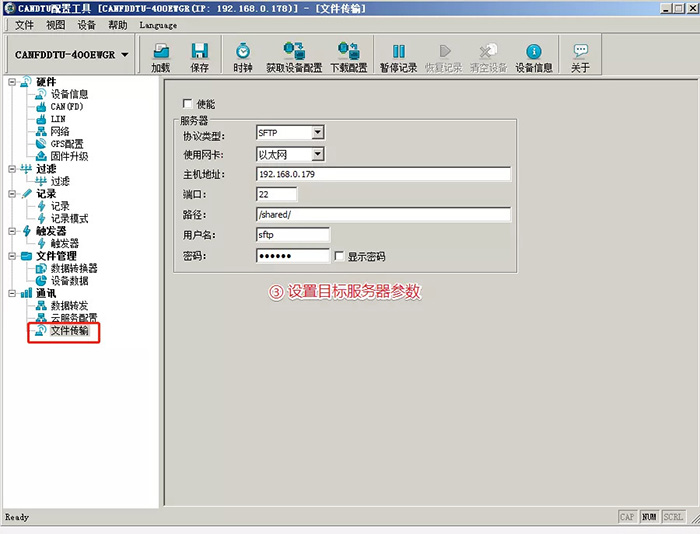700x534 pixels.
Task: Collapse the 硬件 tree node
Action: [11, 82]
